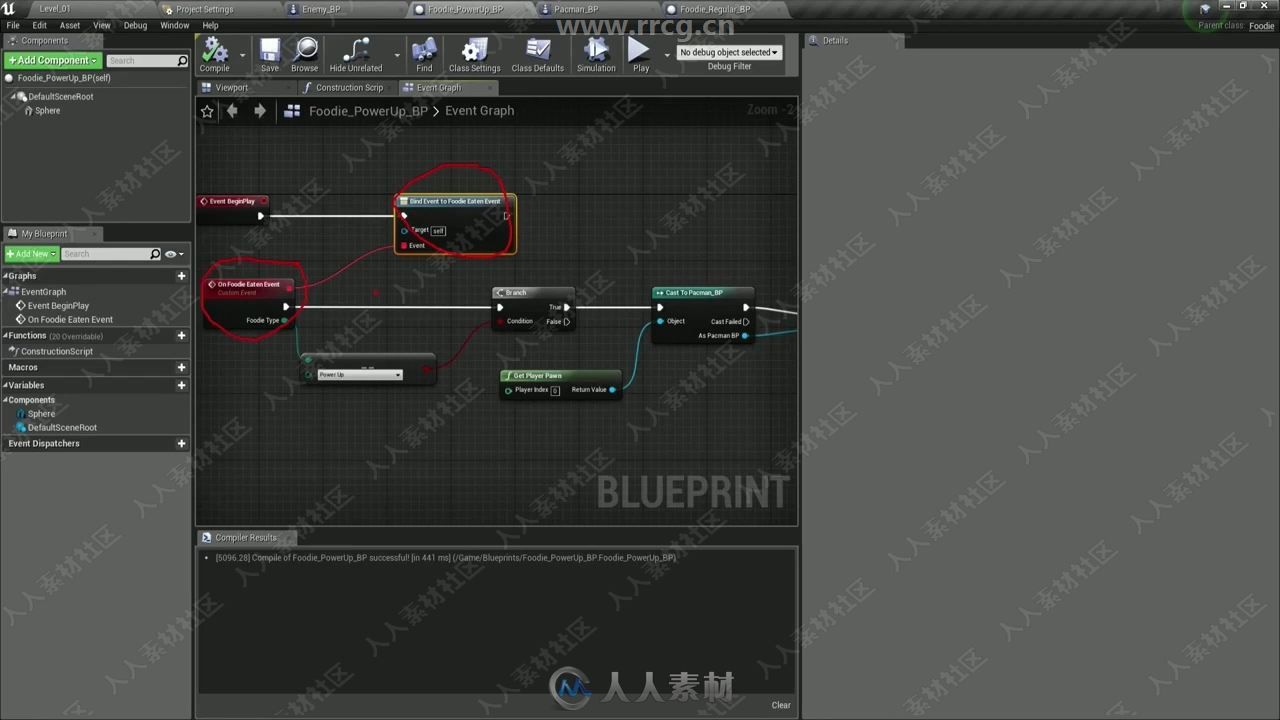Add a new event dispatcher with plus icon

click(181, 443)
